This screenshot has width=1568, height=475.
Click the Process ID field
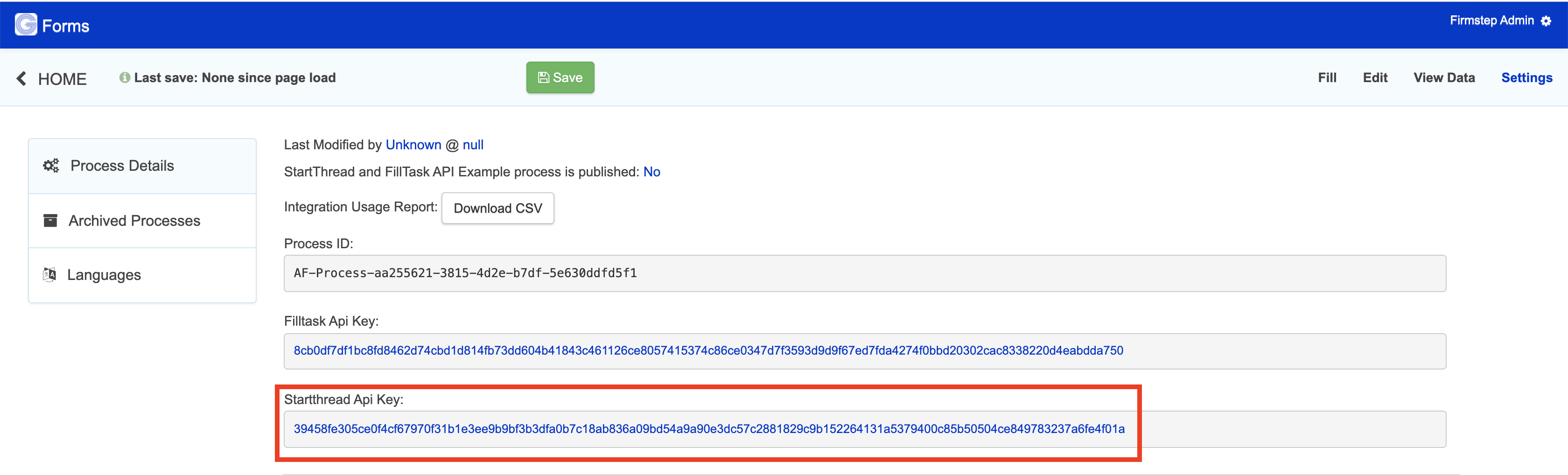pos(864,273)
